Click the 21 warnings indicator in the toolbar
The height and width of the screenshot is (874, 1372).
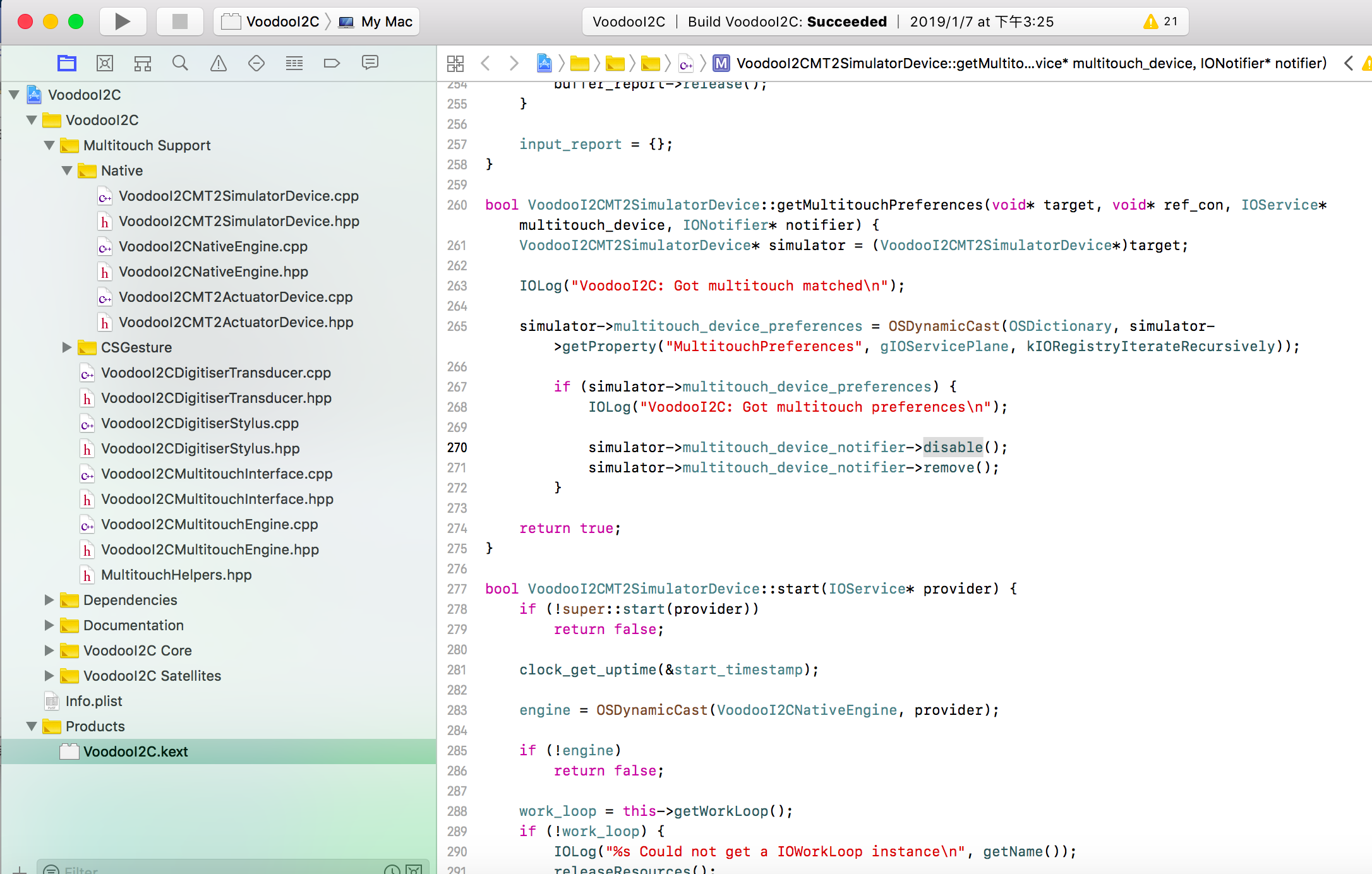[x=1161, y=21]
